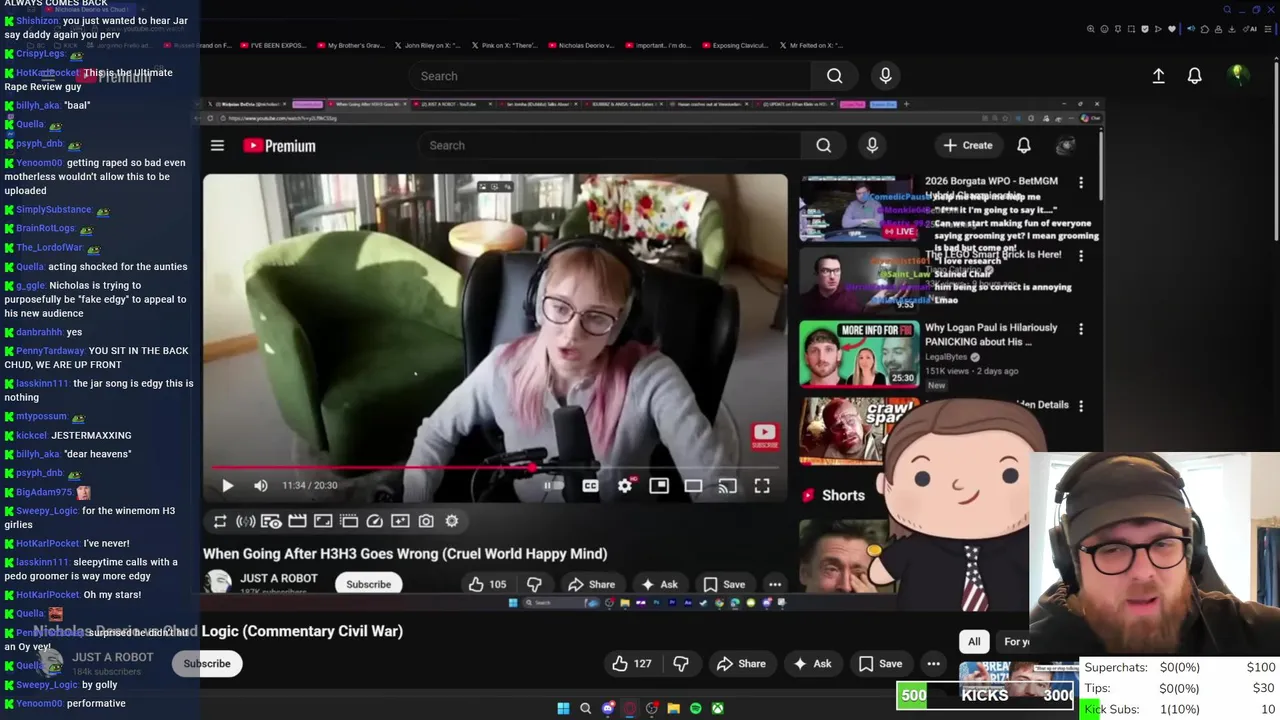This screenshot has height=720, width=1280.
Task: Open options for Logan Paul video
Action: (1081, 329)
